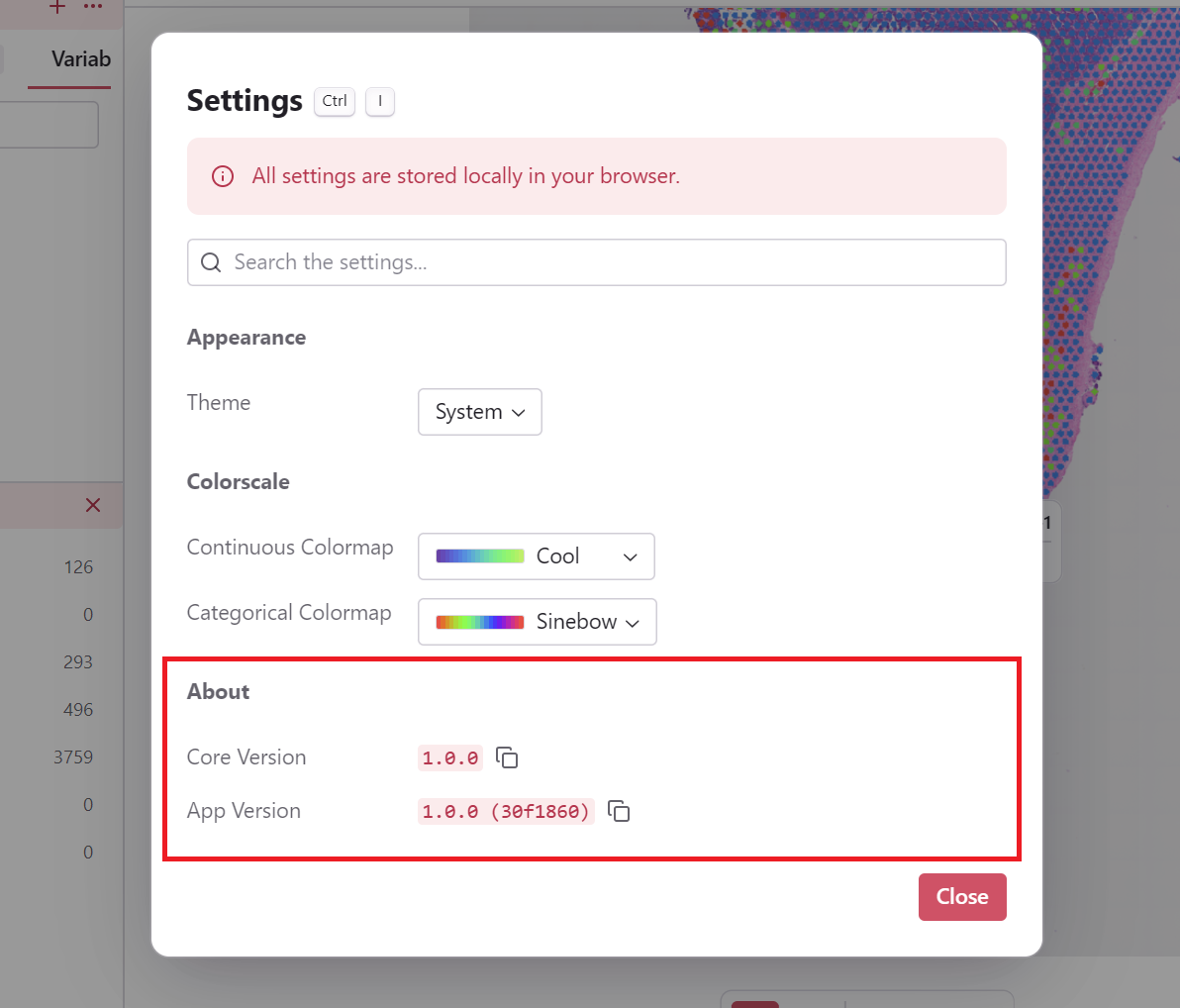Click the I shortcut badge beside Settings
Image resolution: width=1180 pixels, height=1008 pixels.
(x=380, y=101)
